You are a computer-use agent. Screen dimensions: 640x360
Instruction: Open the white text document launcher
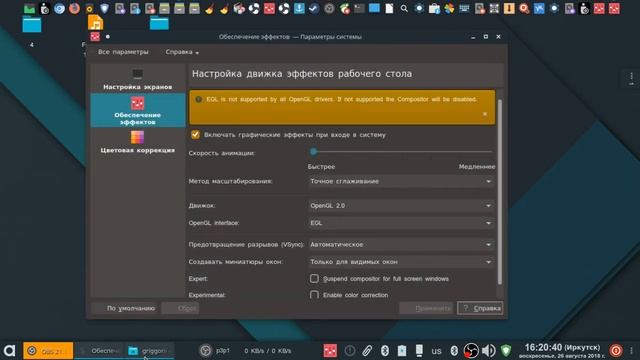pos(389,8)
